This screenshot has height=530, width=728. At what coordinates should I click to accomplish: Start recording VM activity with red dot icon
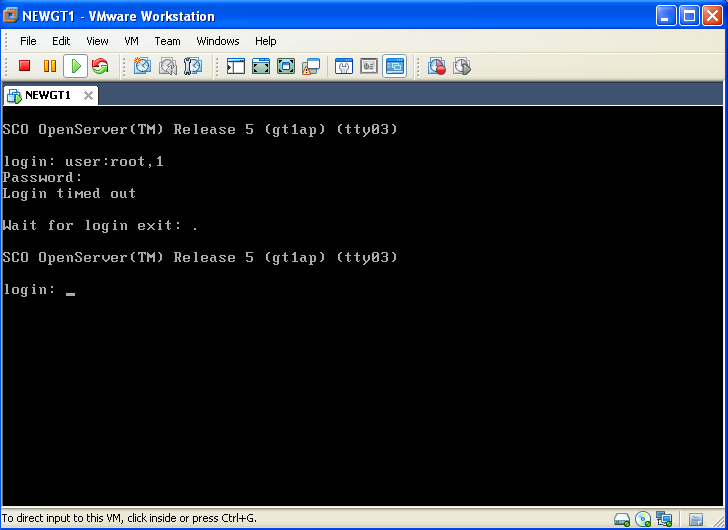click(x=436, y=66)
